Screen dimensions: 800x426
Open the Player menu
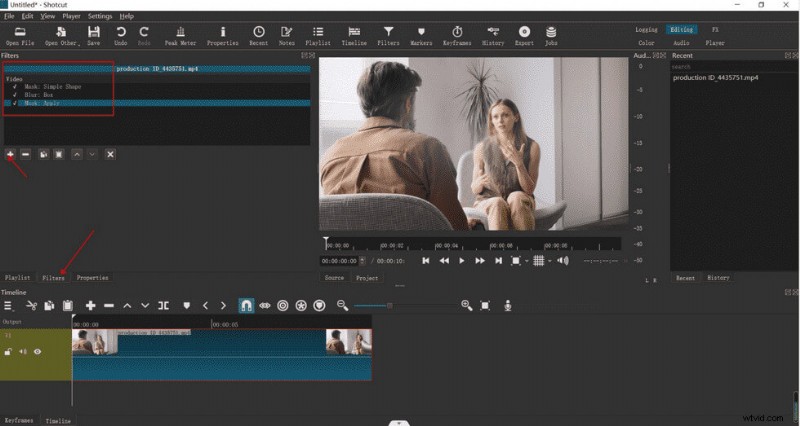pyautogui.click(x=71, y=16)
